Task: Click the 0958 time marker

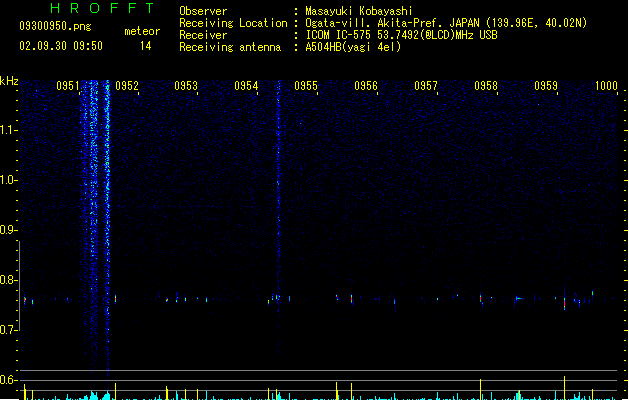Action: click(x=486, y=86)
